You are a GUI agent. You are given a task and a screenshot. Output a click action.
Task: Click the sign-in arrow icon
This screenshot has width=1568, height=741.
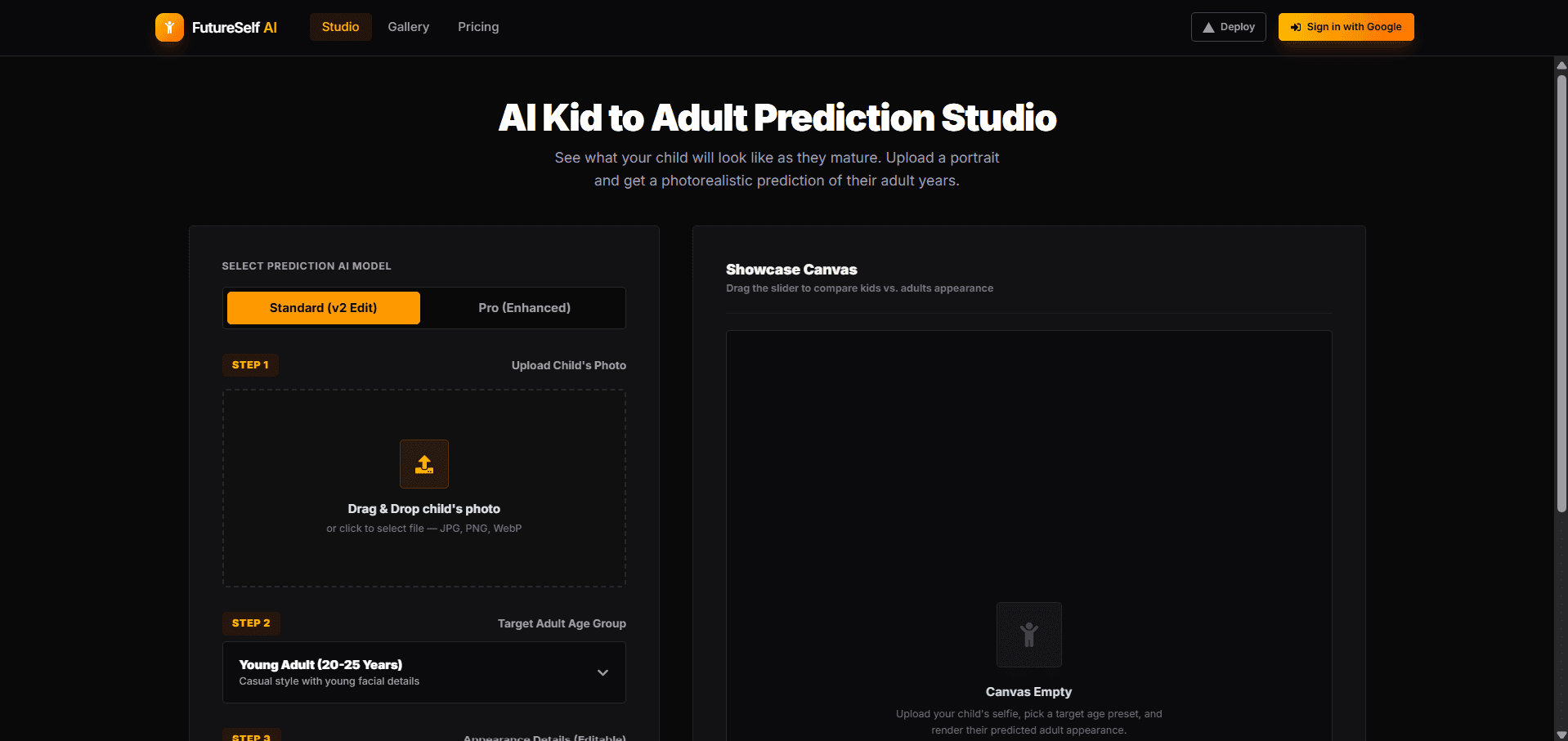click(1296, 28)
